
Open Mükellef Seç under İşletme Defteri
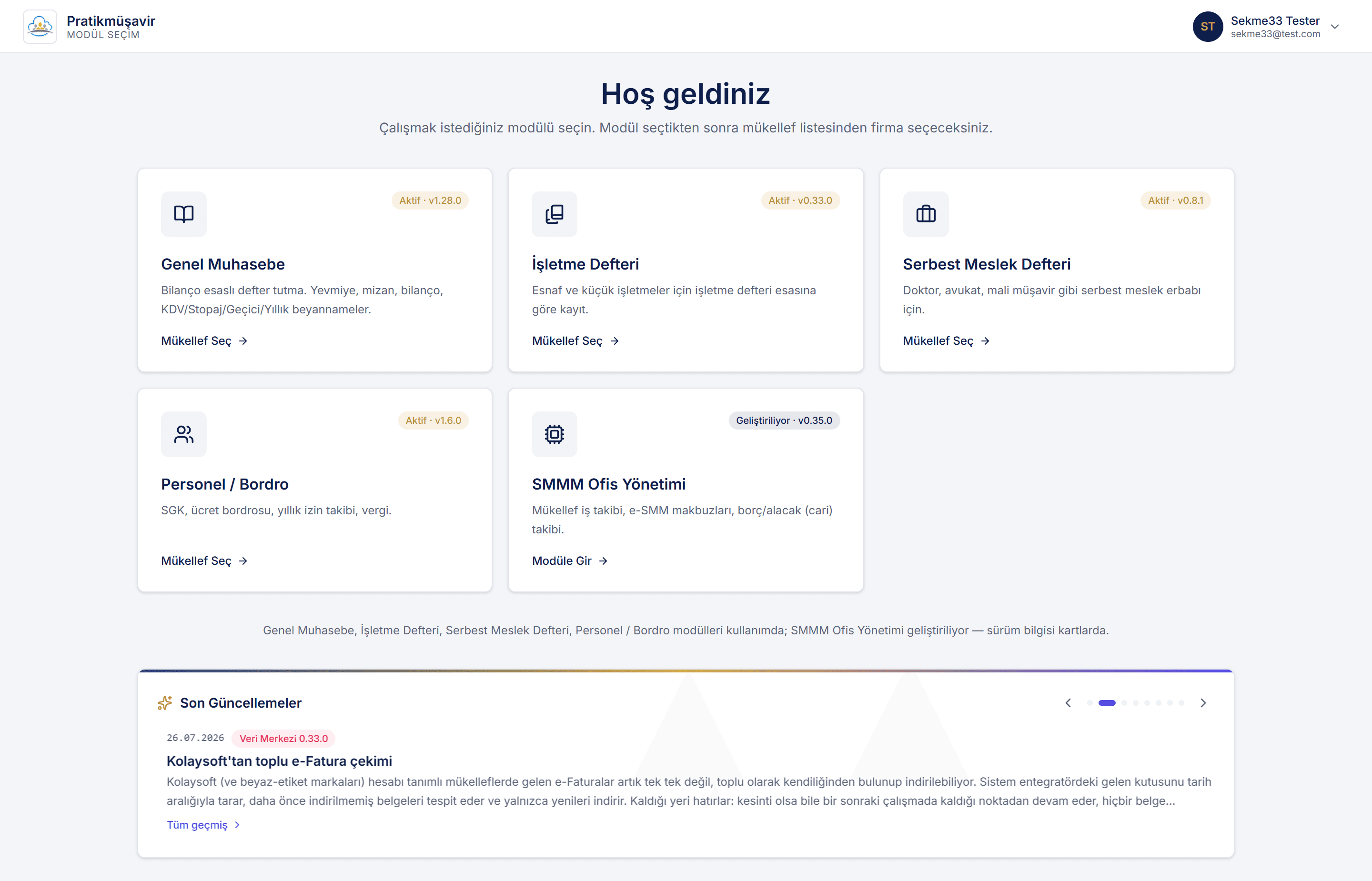575,341
